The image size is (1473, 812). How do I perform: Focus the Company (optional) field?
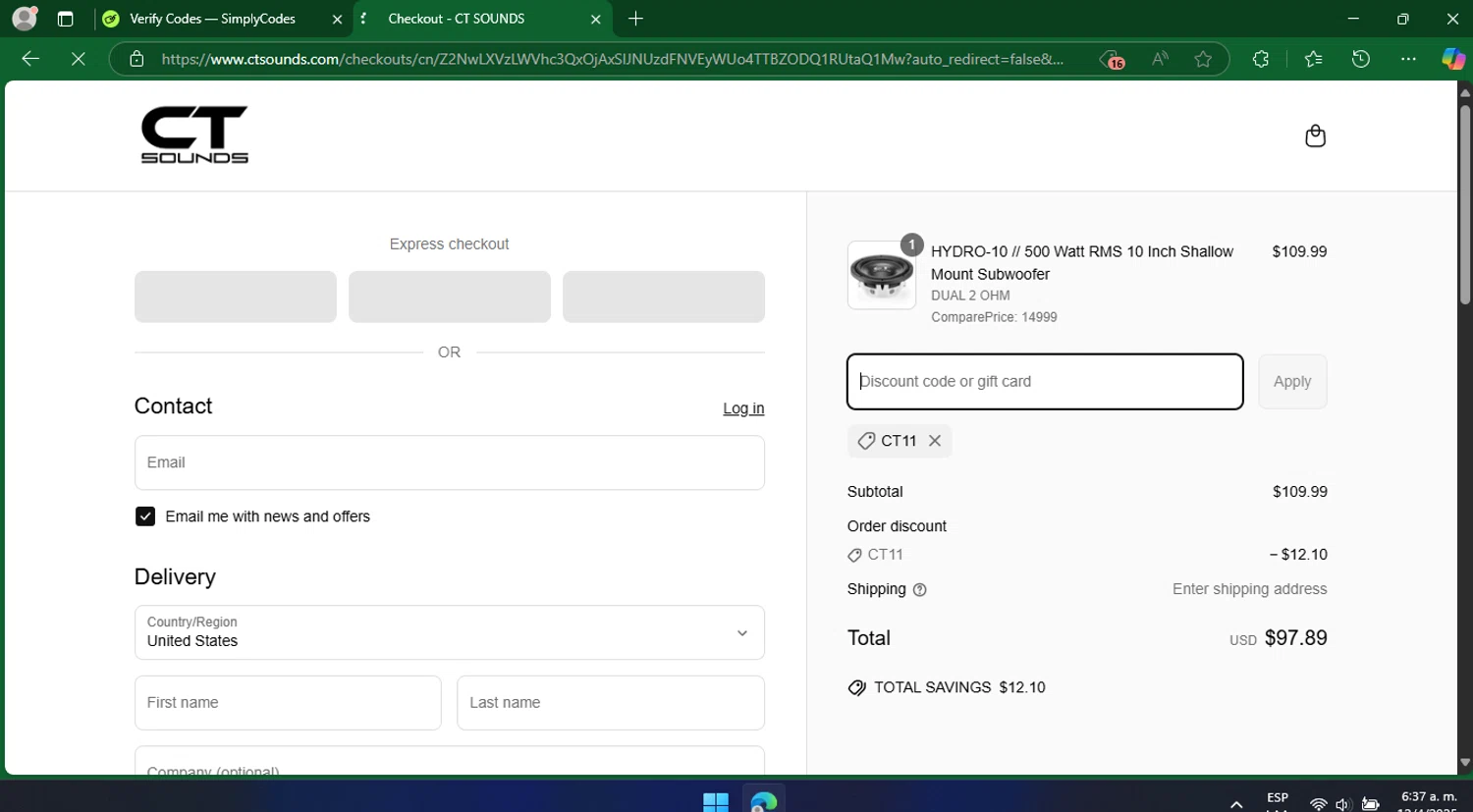point(450,761)
